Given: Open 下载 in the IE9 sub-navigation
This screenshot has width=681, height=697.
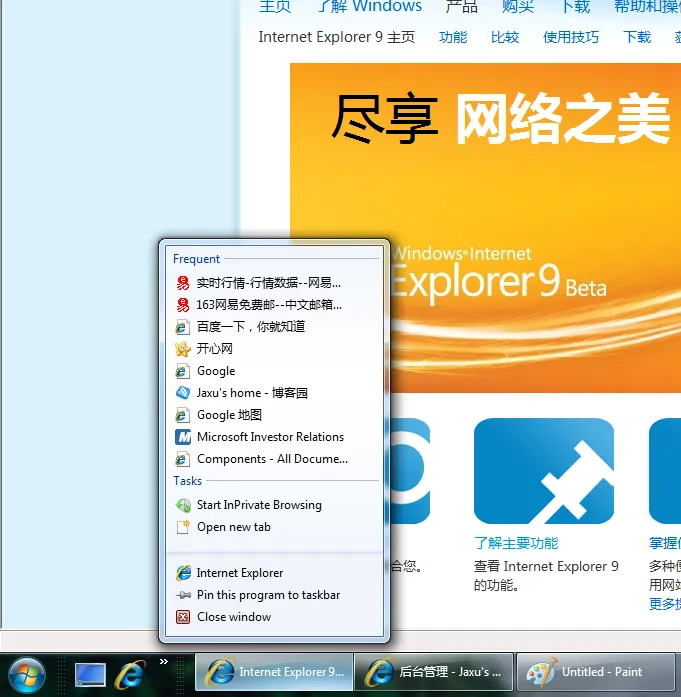Looking at the screenshot, I should tap(637, 37).
